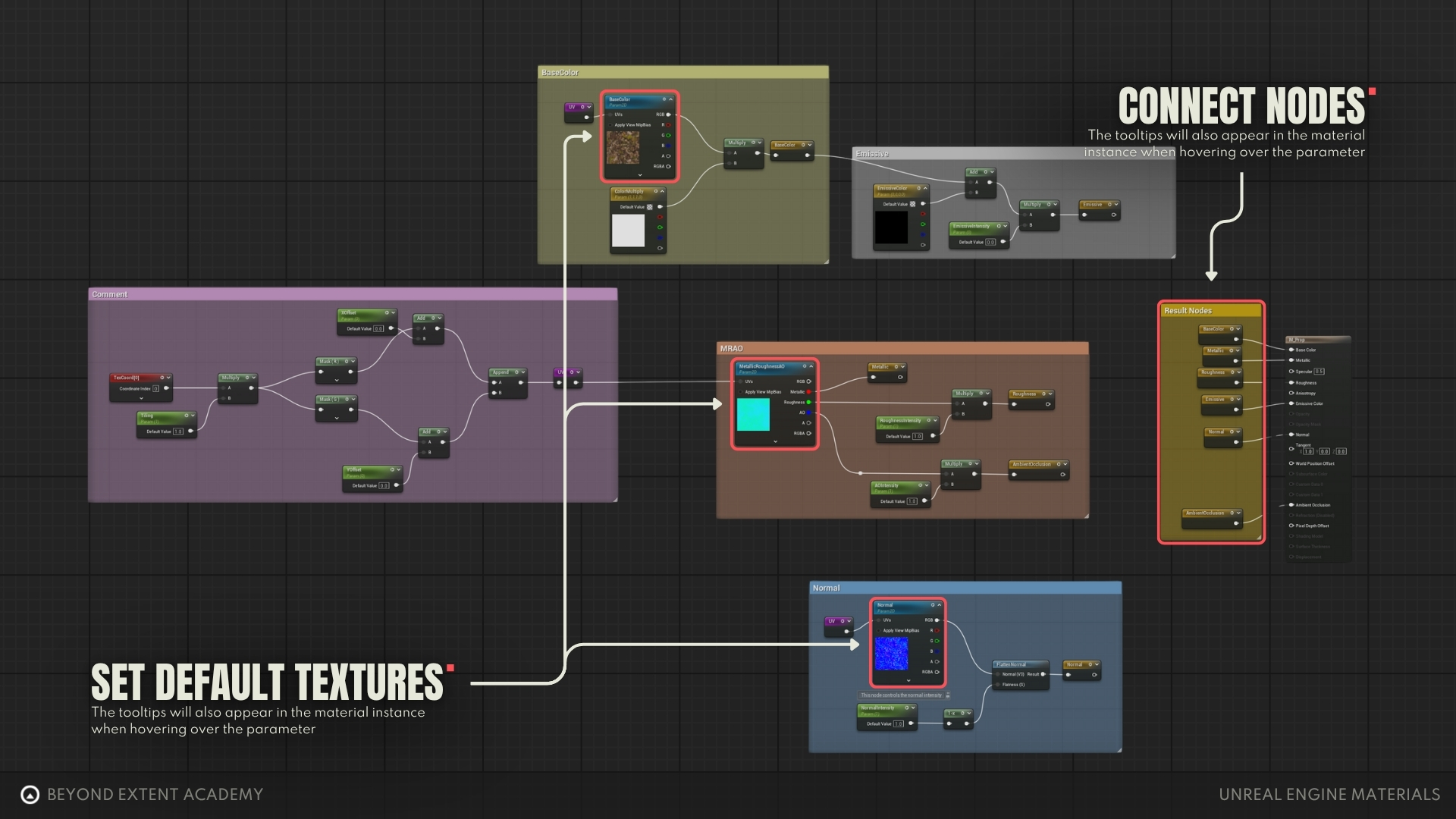
Task: Click the ColorMultiply white color preview swatch
Action: click(628, 231)
